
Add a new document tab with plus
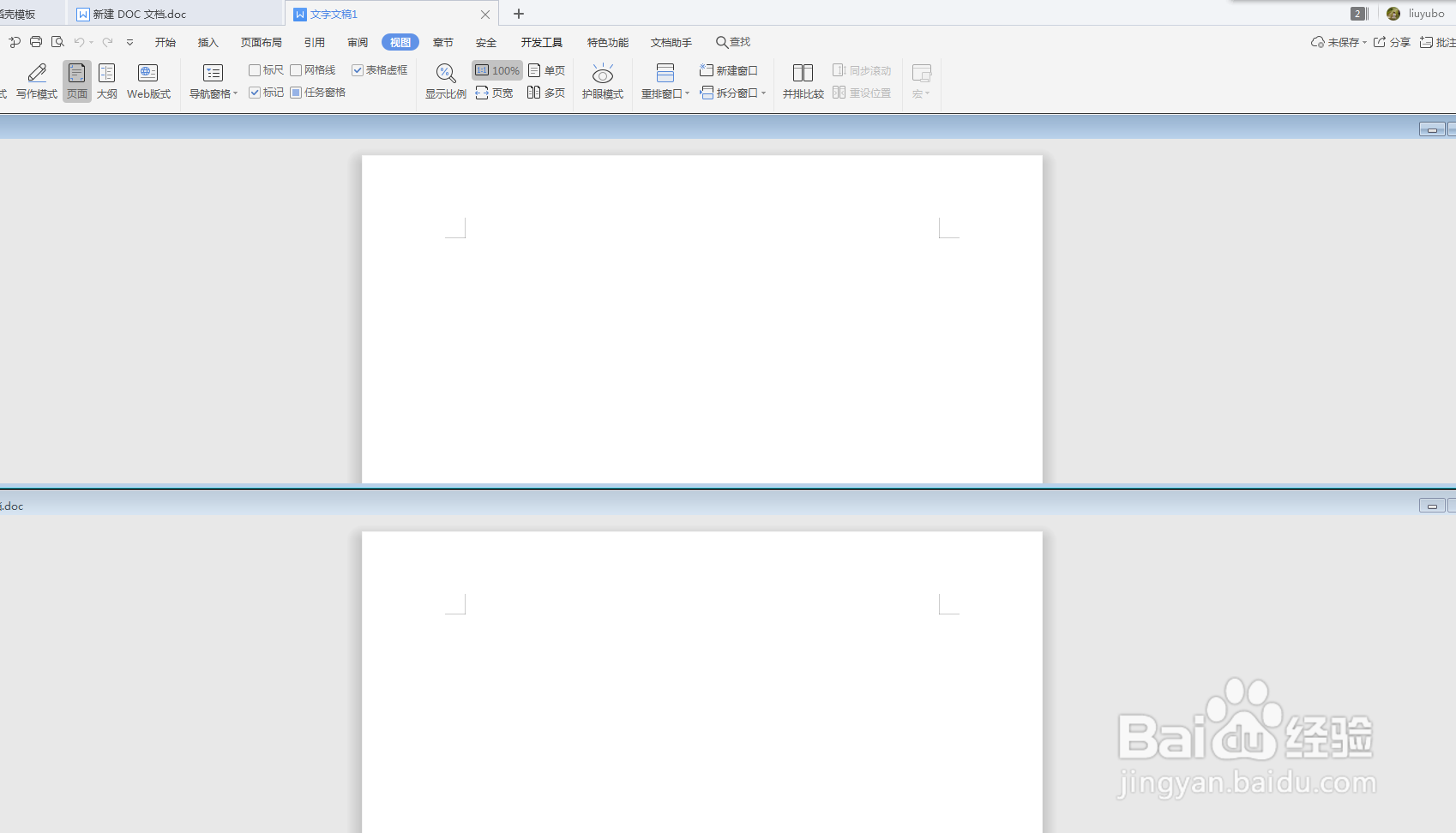[519, 14]
